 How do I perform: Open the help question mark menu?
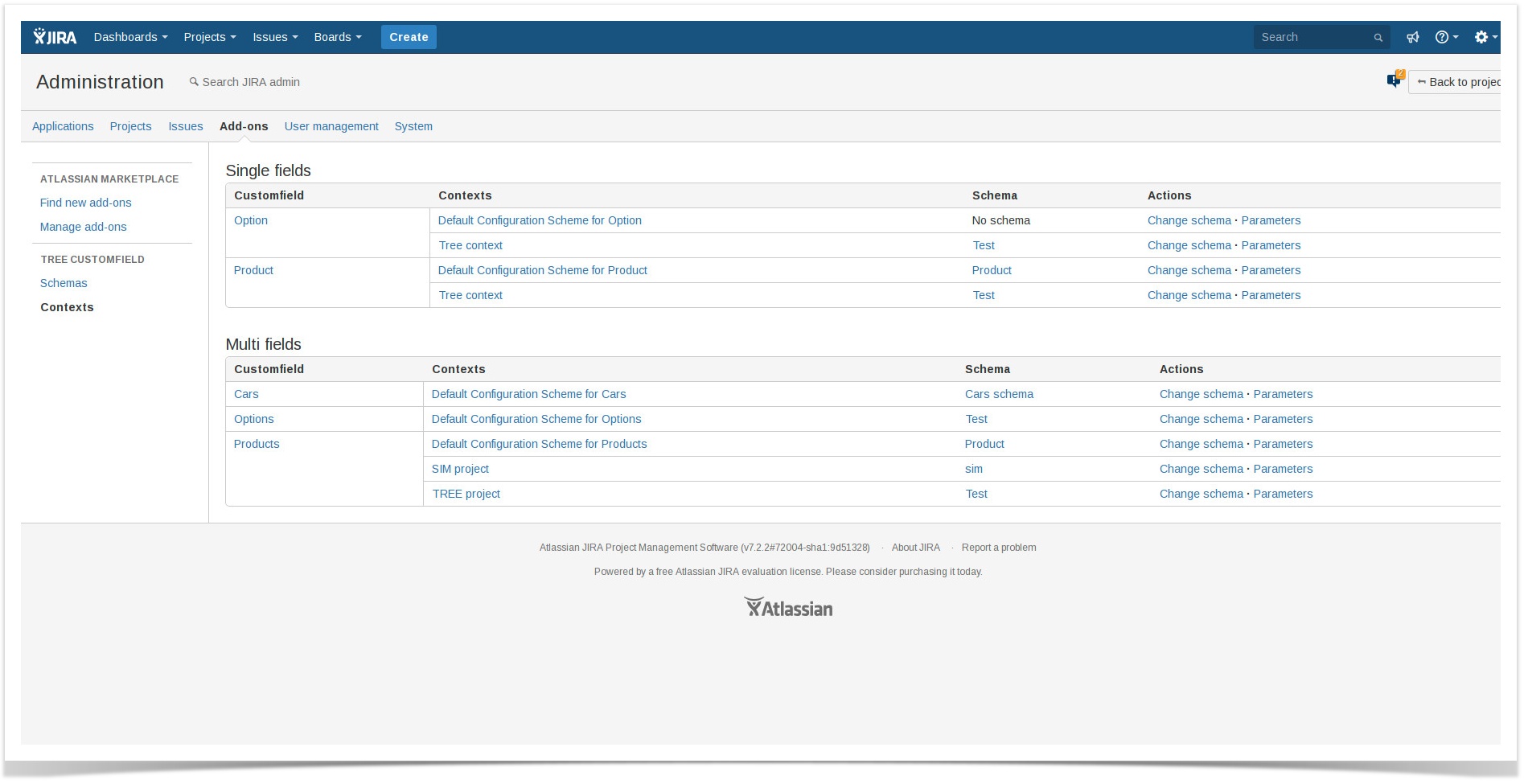(1446, 37)
